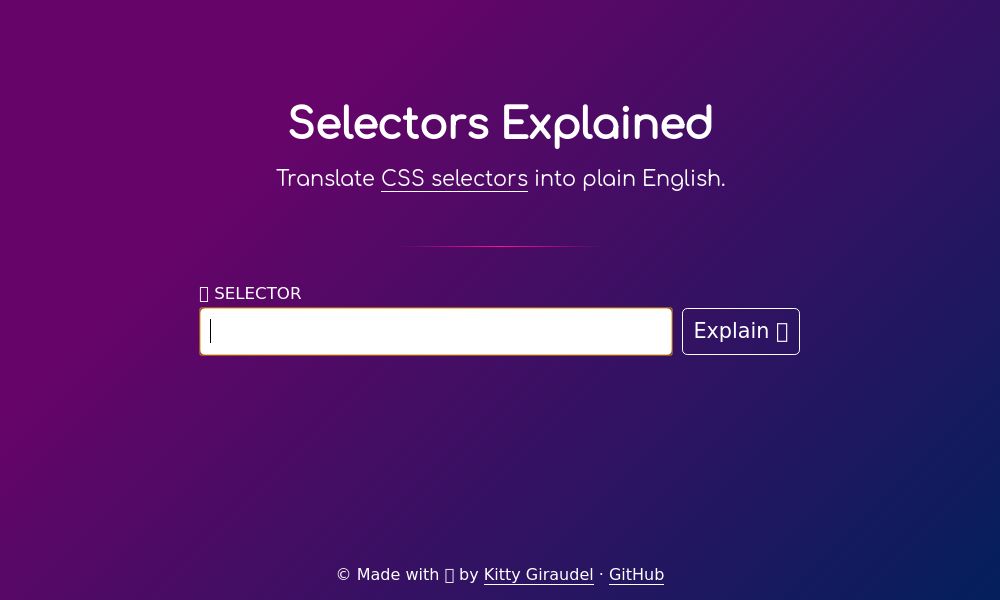Visit the Kitty Giraudel author link

pyautogui.click(x=539, y=574)
